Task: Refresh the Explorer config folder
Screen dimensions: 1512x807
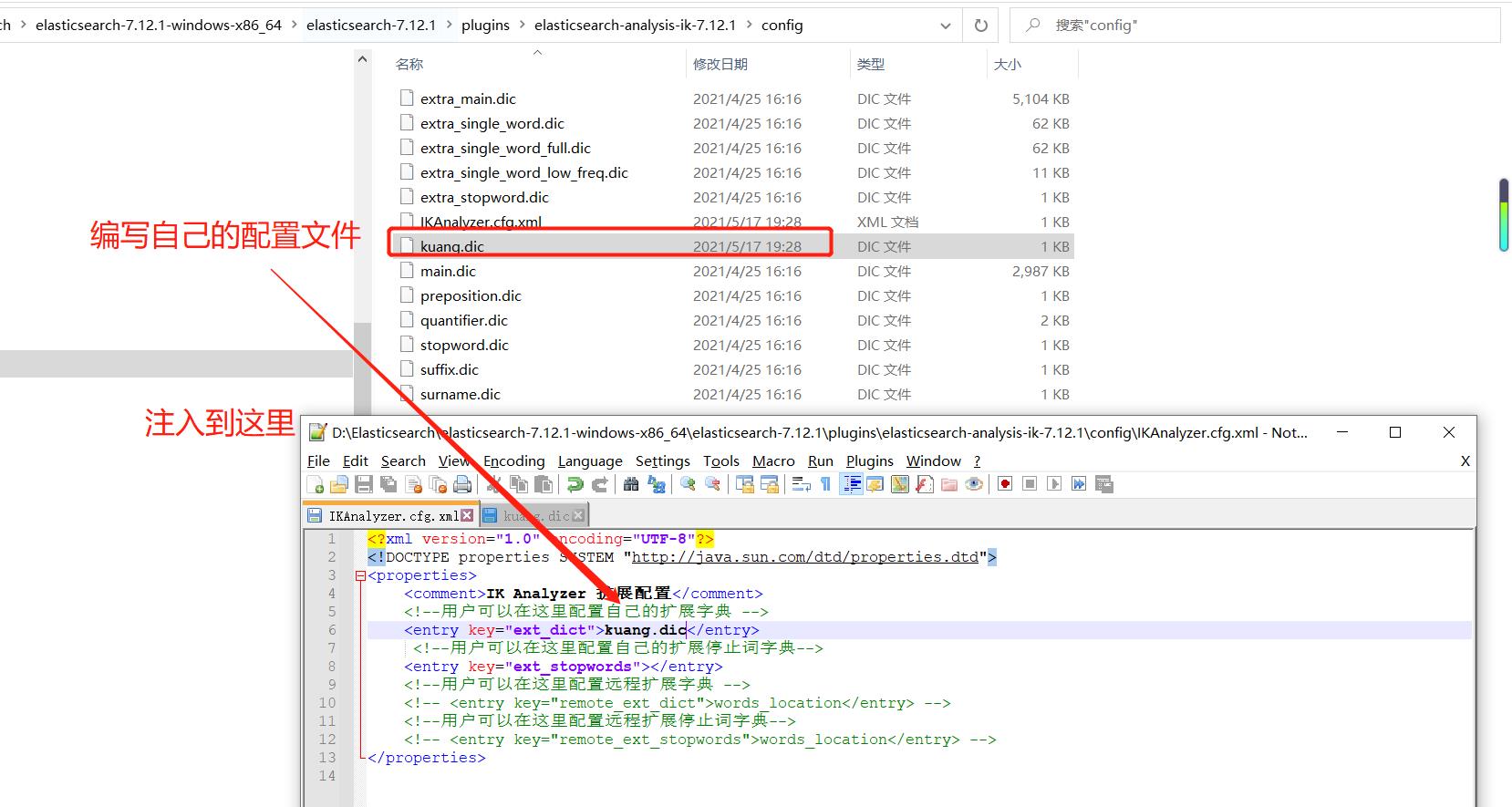Action: pyautogui.click(x=981, y=26)
